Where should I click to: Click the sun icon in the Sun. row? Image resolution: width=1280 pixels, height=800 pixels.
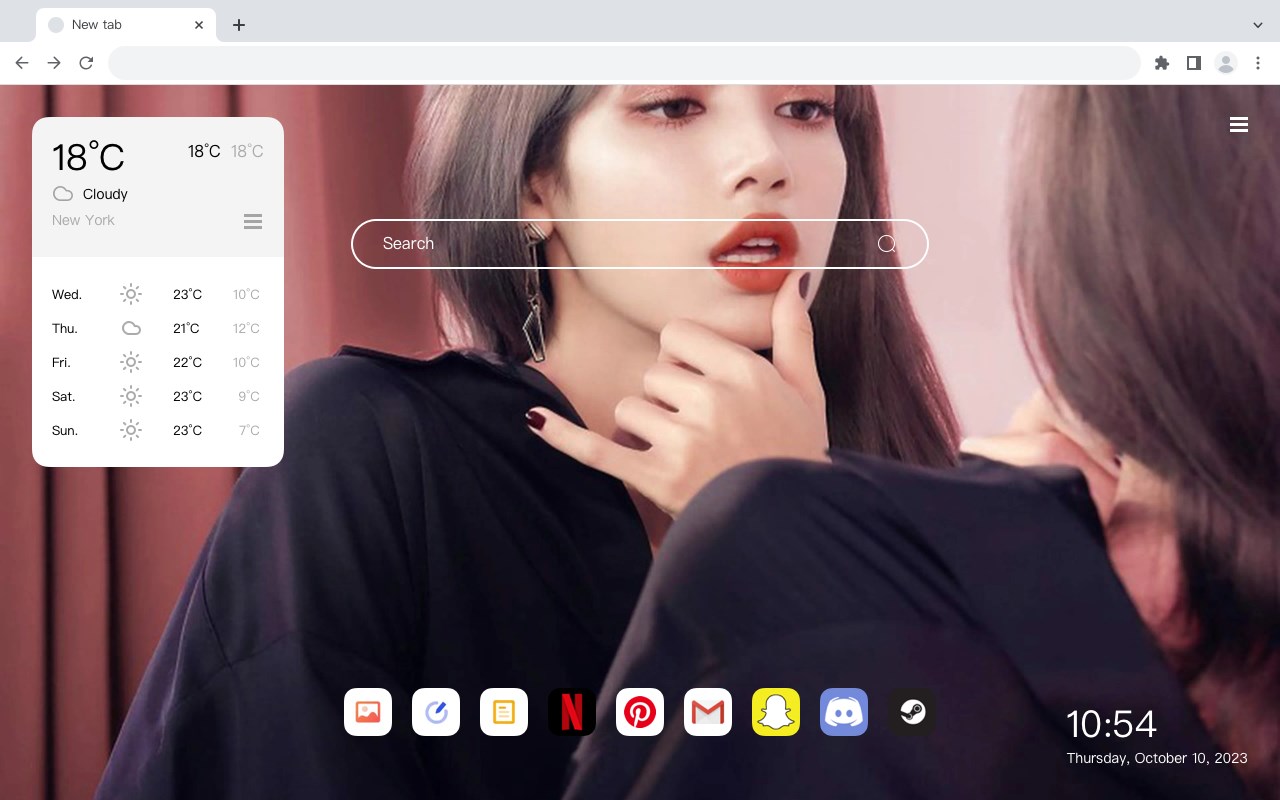pos(131,430)
